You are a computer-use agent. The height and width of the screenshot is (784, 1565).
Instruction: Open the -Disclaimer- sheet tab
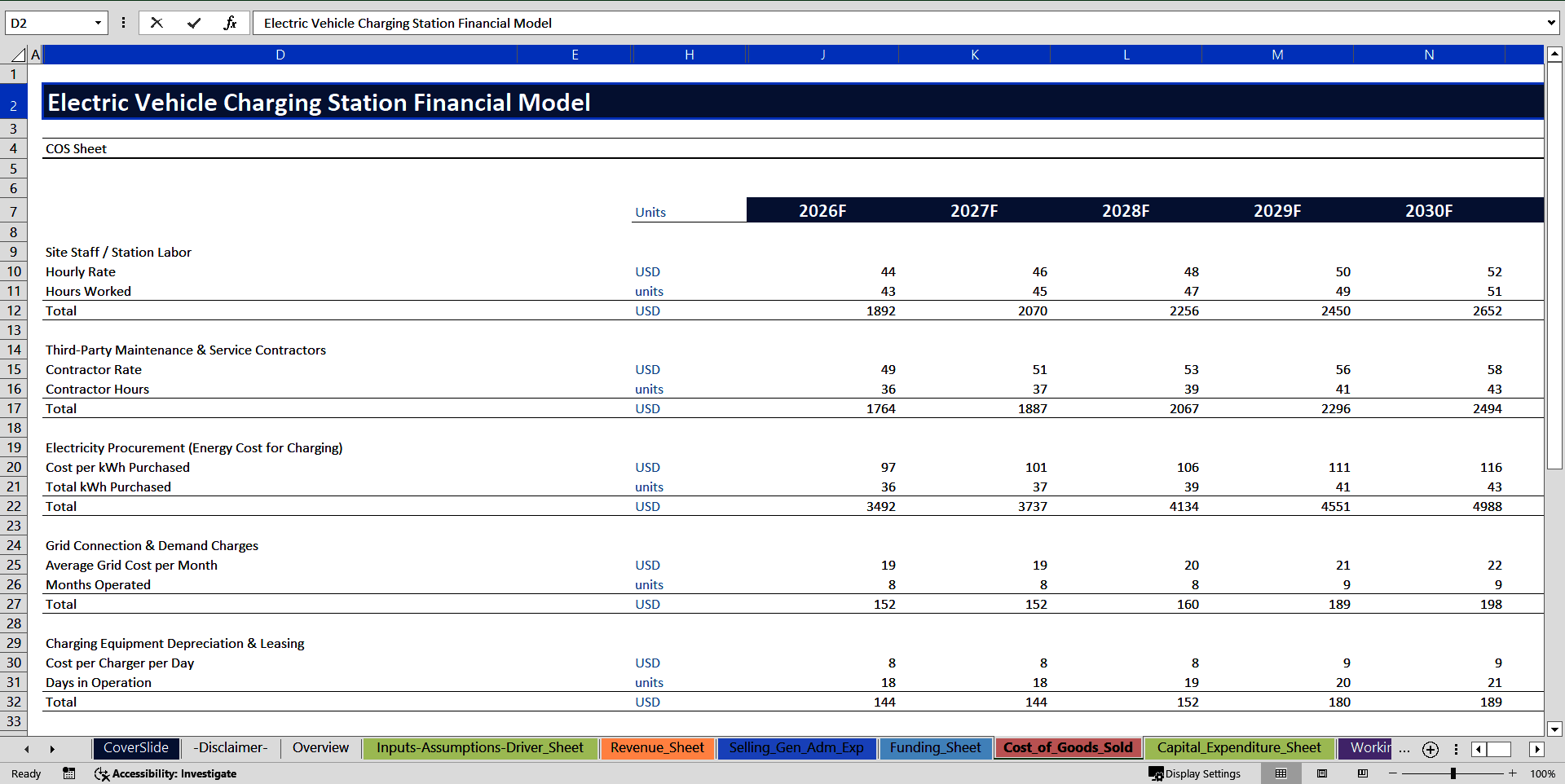231,747
